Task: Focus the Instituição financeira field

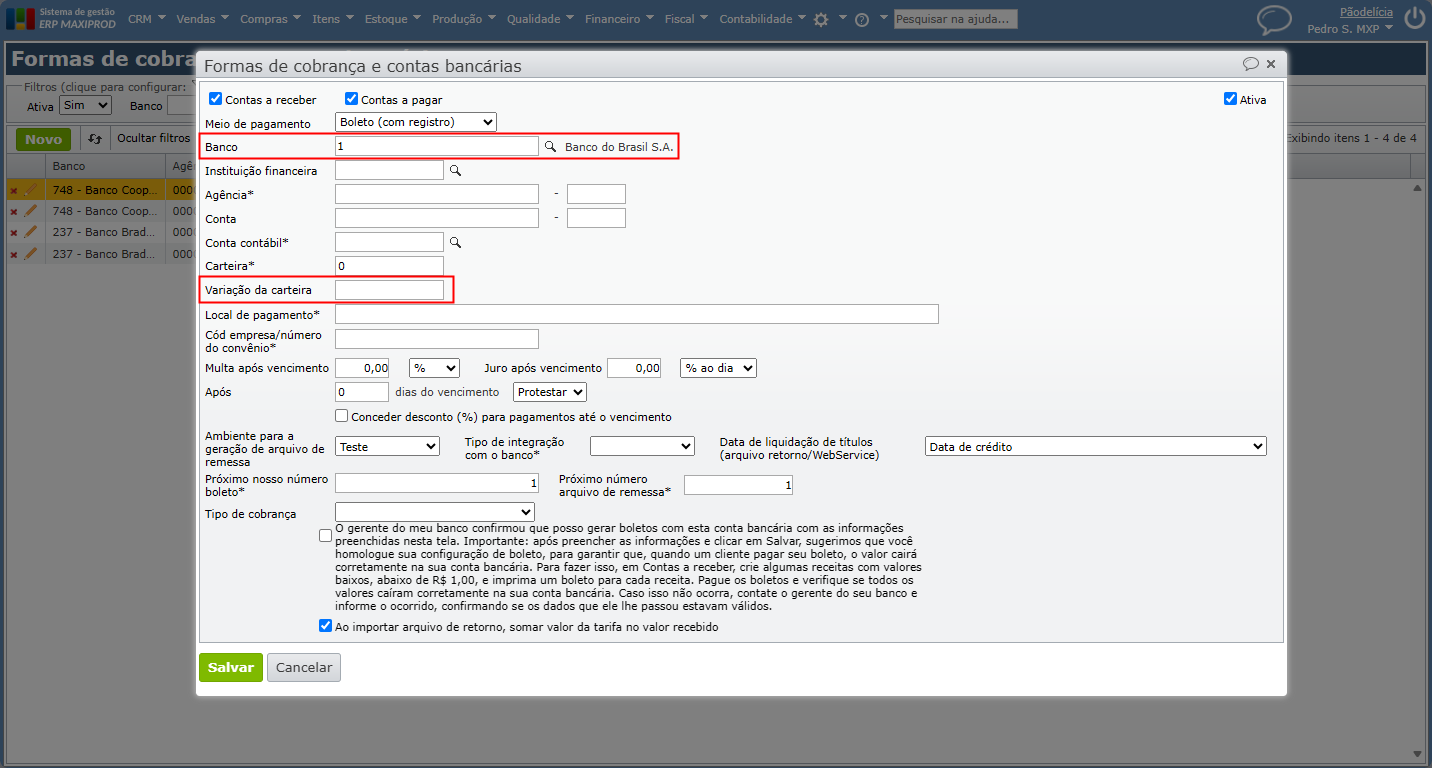Action: (389, 170)
